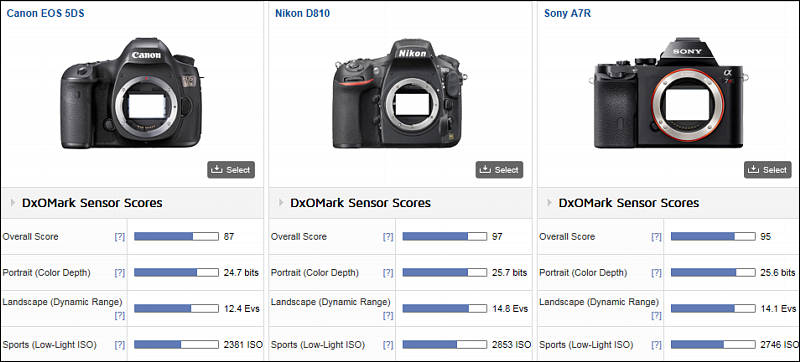
Task: Open the Nikon D810 link
Action: [x=302, y=13]
